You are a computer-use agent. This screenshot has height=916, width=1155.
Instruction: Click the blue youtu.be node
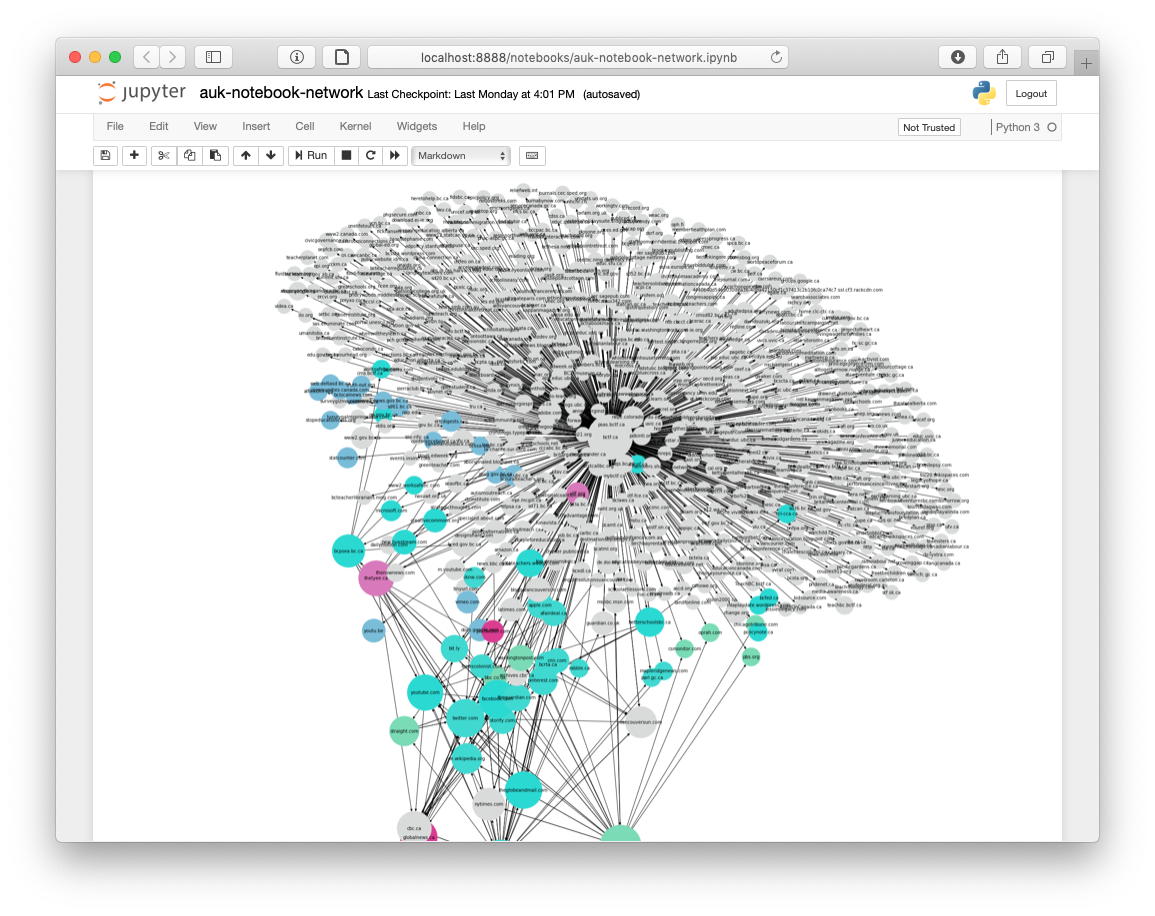pyautogui.click(x=373, y=630)
